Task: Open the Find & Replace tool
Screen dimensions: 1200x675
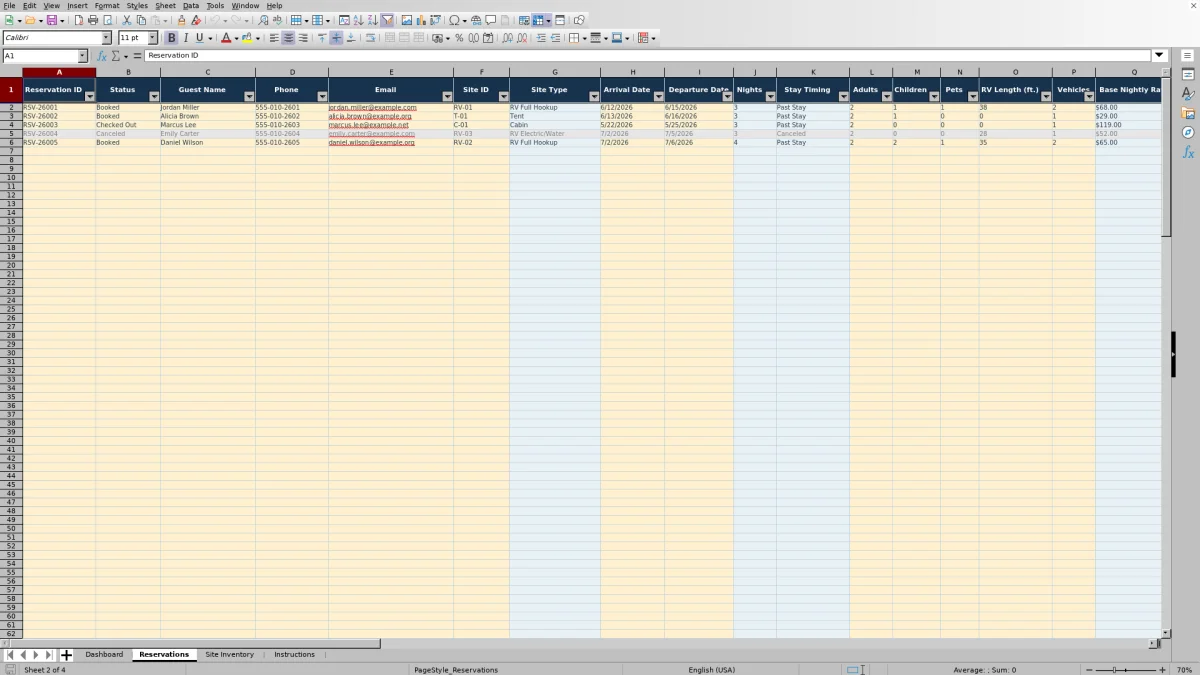Action: coord(263,20)
